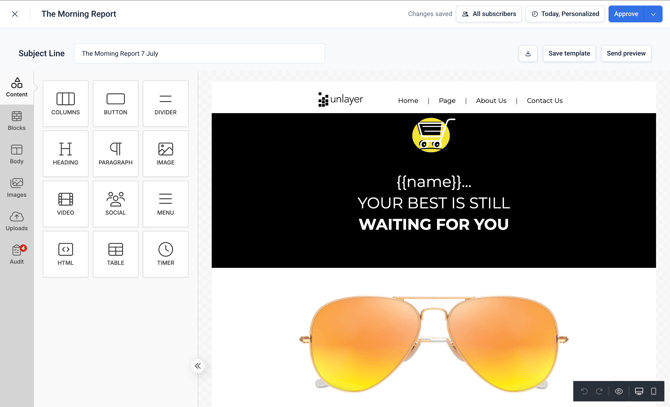Viewport: 670px width, 407px height.
Task: Click Save template button
Action: pos(569,53)
